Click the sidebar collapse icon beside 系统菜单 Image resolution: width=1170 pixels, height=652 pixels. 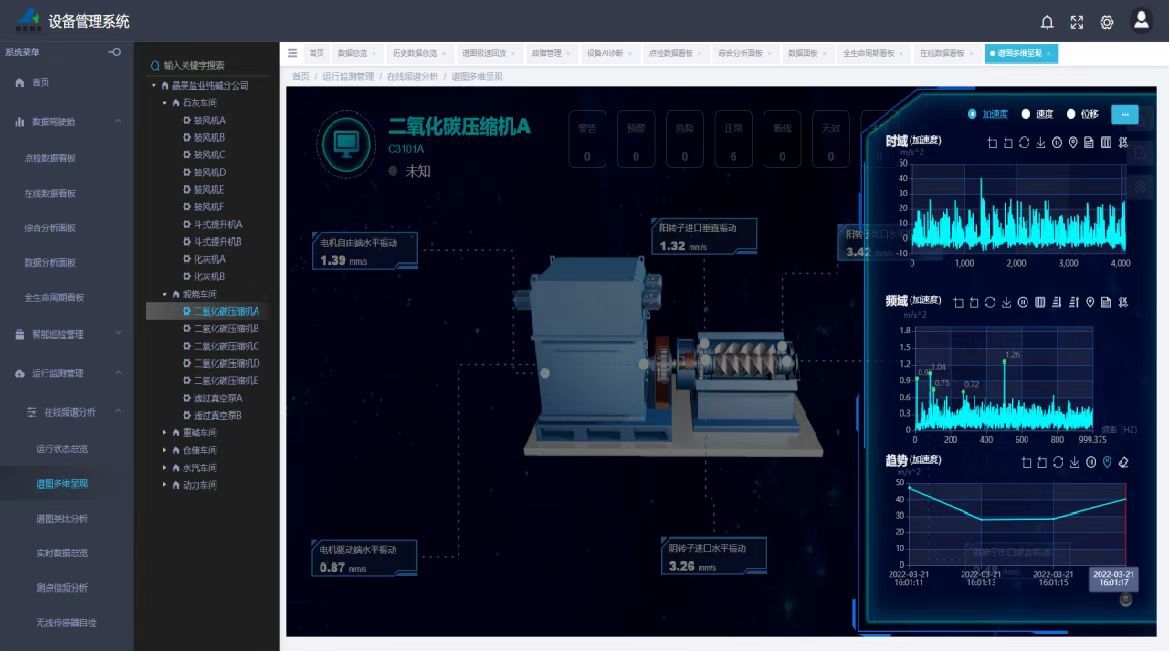coord(115,52)
